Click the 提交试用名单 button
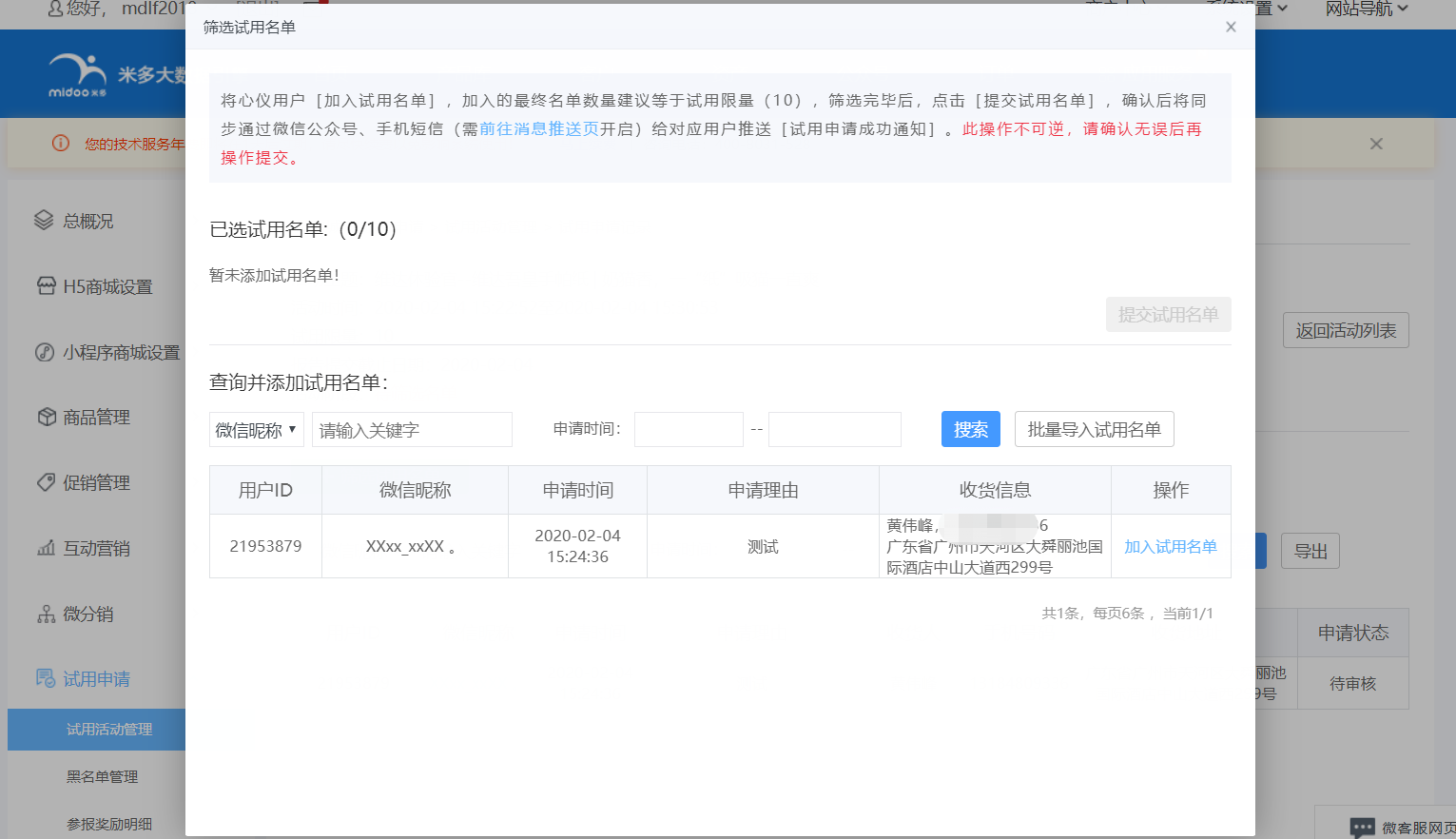 click(x=1168, y=315)
